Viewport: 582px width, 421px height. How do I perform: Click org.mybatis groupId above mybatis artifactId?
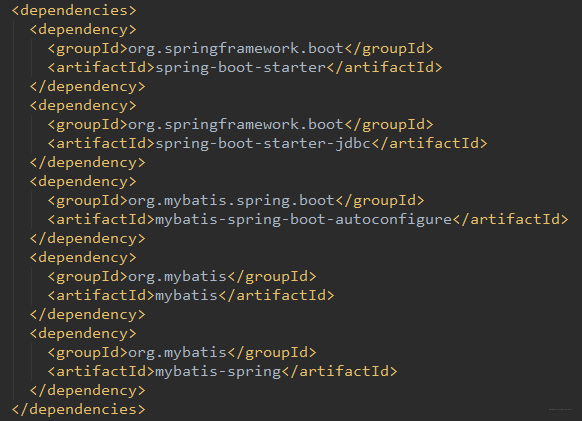(x=177, y=277)
